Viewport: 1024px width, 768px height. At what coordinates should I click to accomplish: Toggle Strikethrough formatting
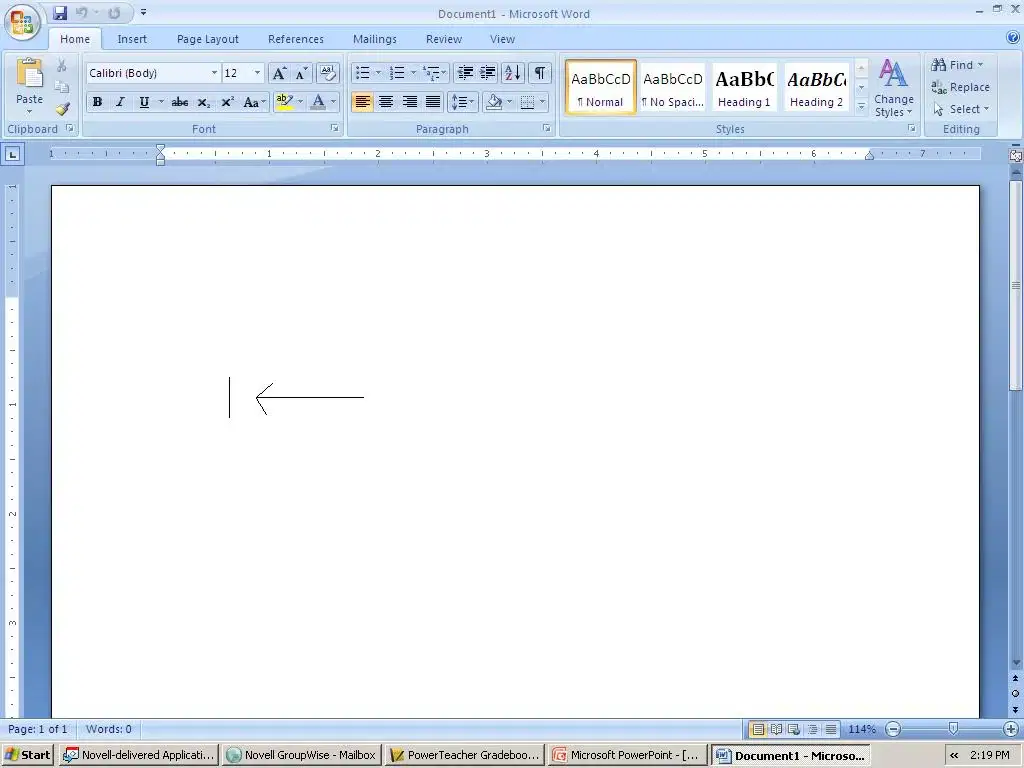(x=180, y=103)
